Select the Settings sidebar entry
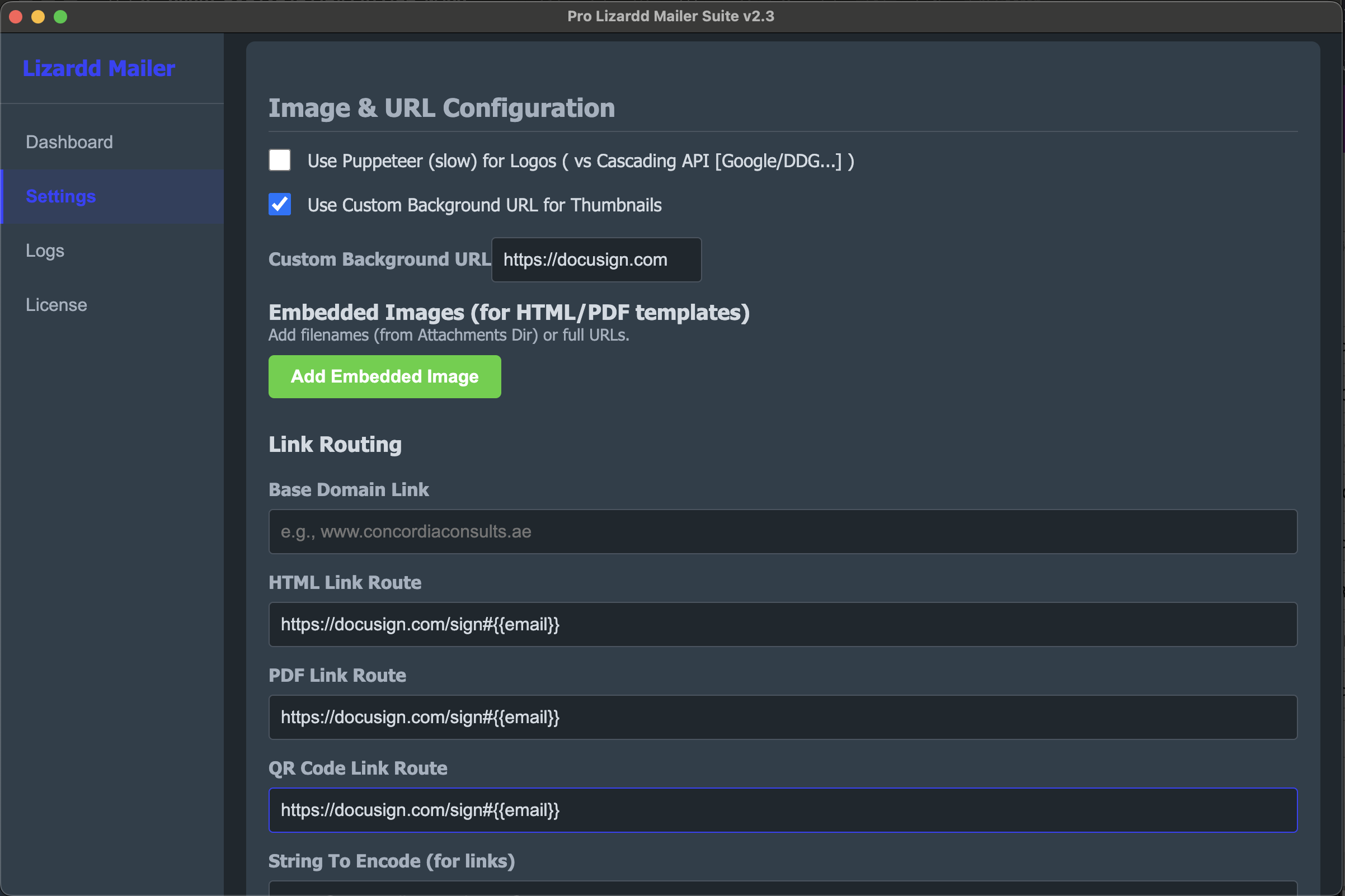 60,196
